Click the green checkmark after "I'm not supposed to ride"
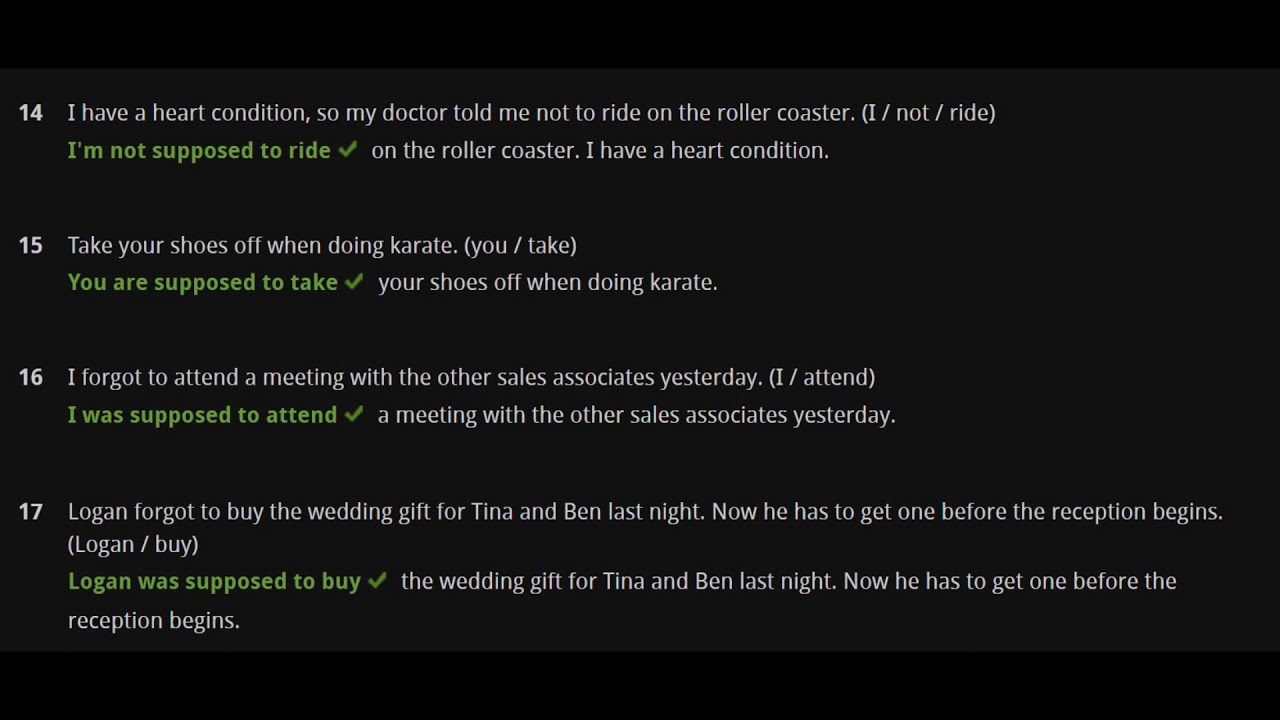The width and height of the screenshot is (1280, 720). [x=348, y=150]
